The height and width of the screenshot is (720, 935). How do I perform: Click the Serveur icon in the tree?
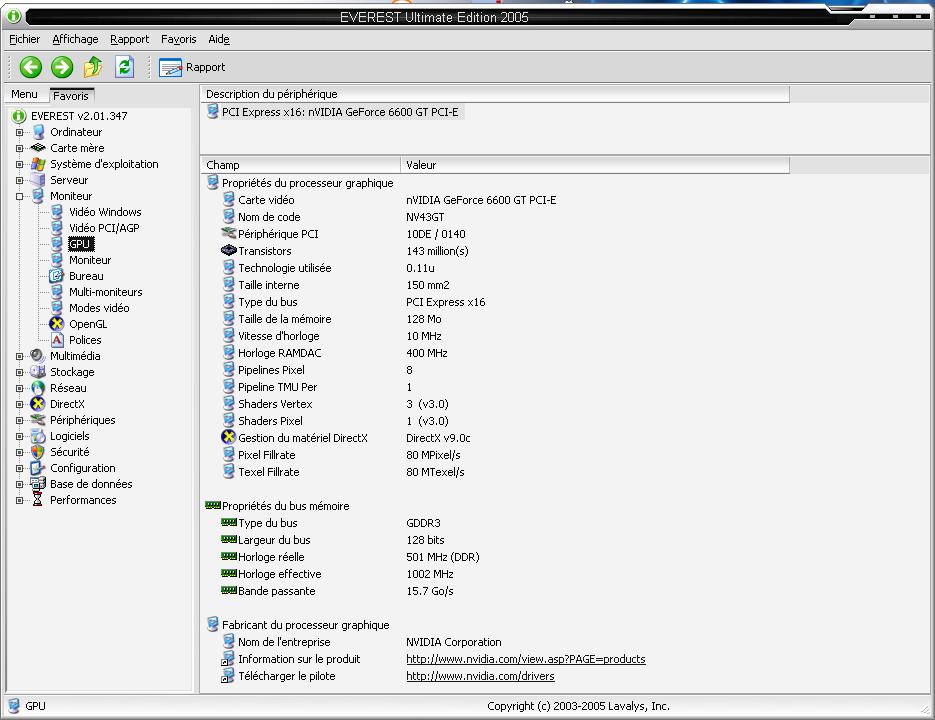(x=38, y=180)
